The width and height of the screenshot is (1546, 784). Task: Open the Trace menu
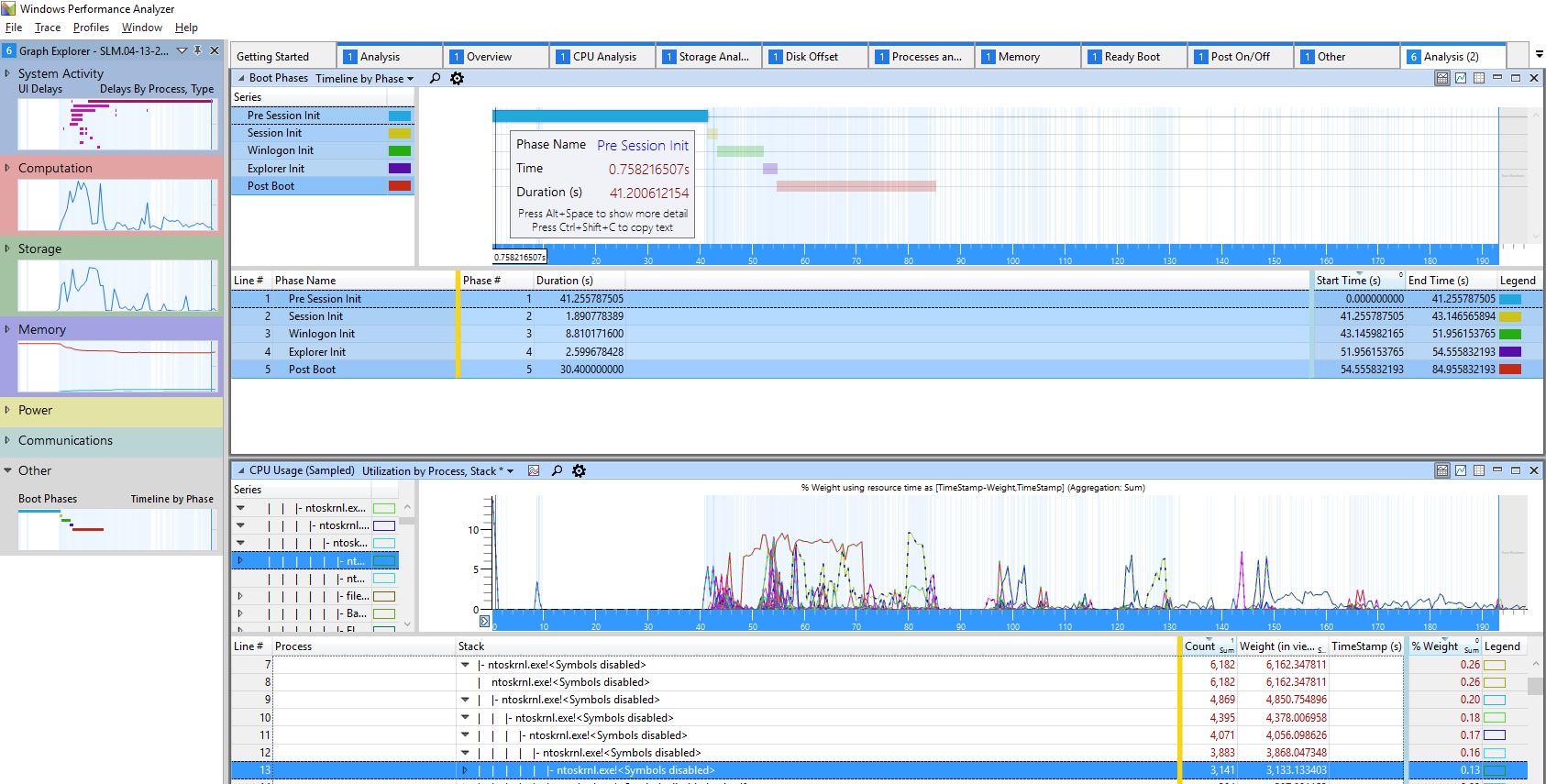pos(48,28)
